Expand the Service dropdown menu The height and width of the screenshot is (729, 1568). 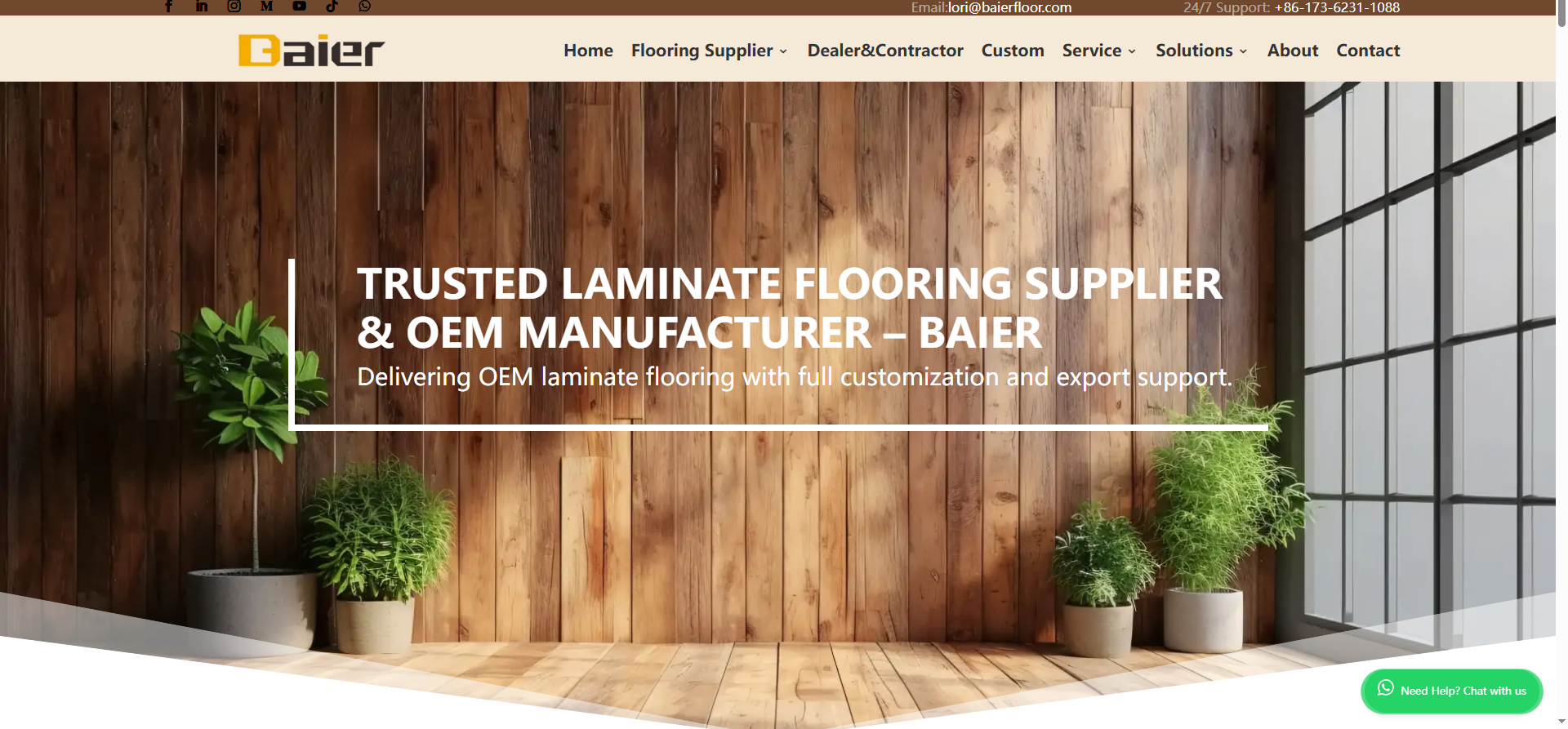[1099, 51]
